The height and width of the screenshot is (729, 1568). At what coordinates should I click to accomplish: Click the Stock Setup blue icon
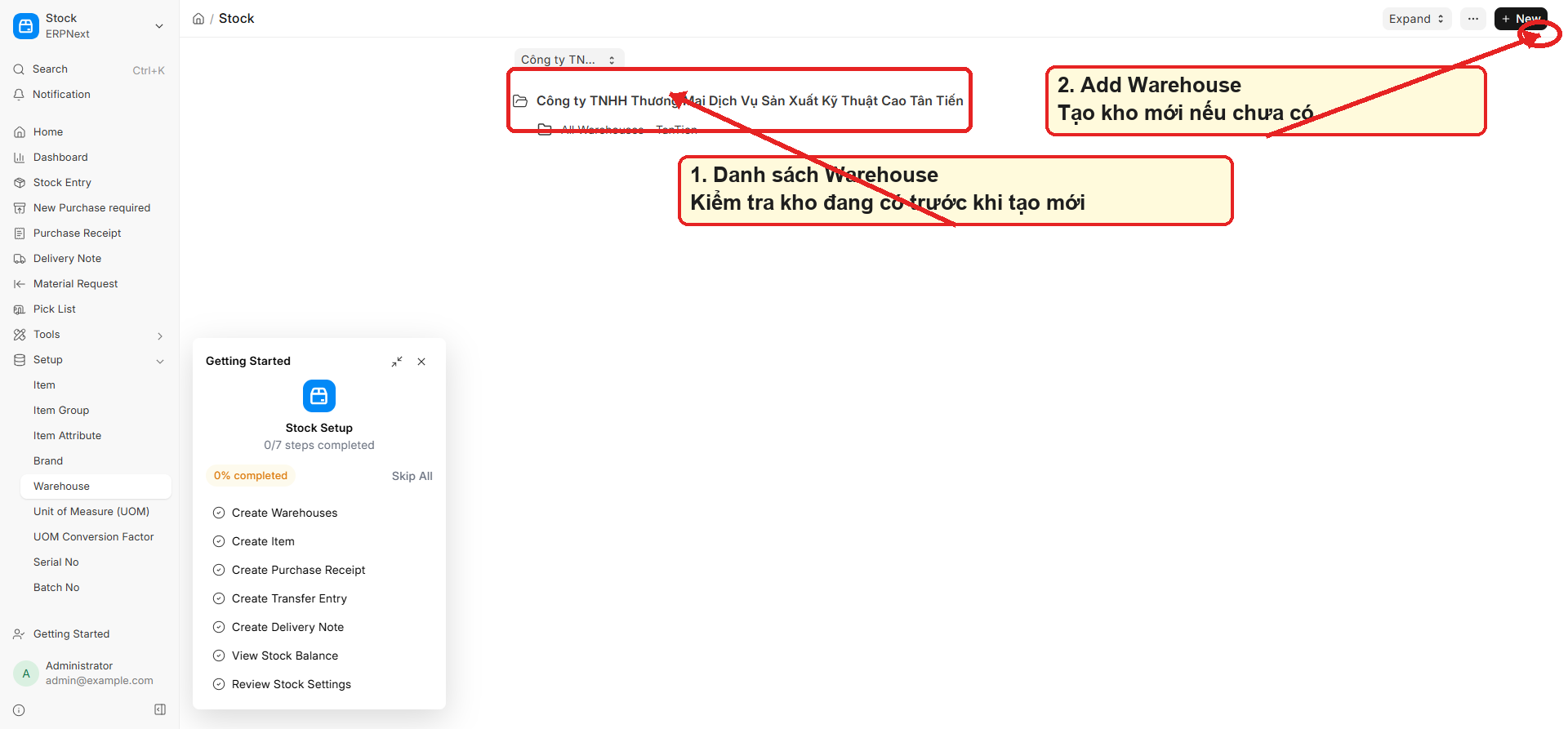(319, 396)
